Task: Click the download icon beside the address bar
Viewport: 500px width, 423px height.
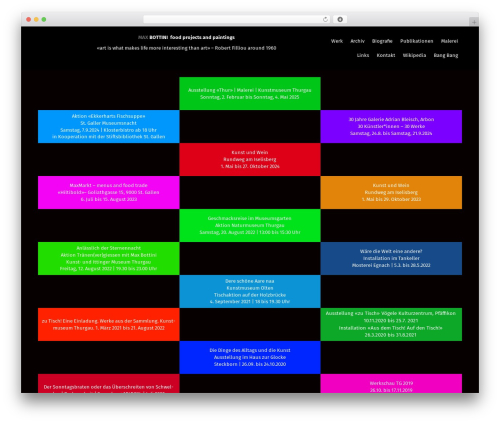Action: coord(340,19)
